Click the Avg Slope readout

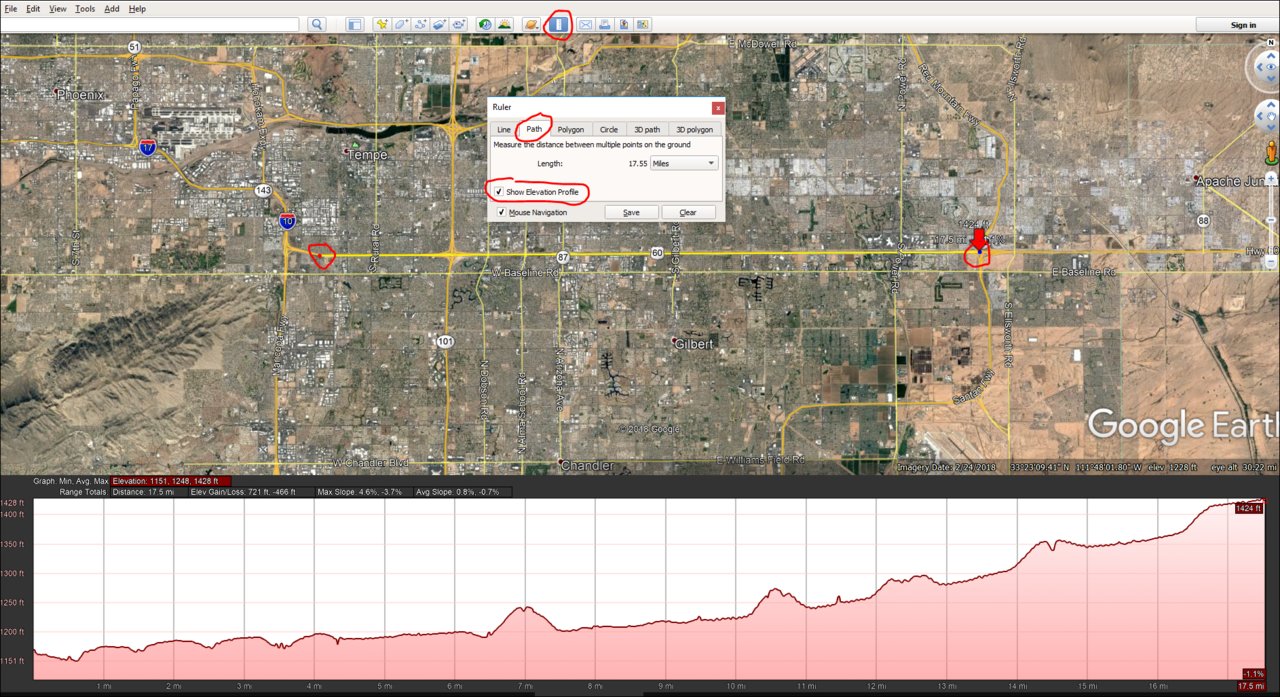tap(465, 492)
